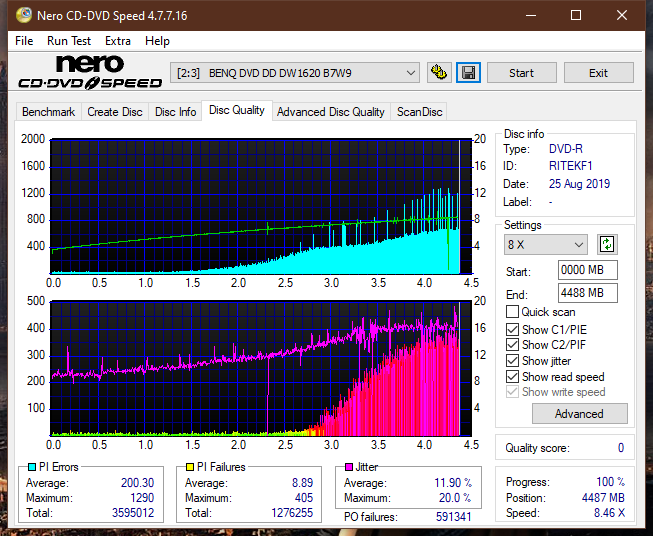Screen dimensions: 653x536
Task: Click the PI Failures lower graph
Action: 261,369
